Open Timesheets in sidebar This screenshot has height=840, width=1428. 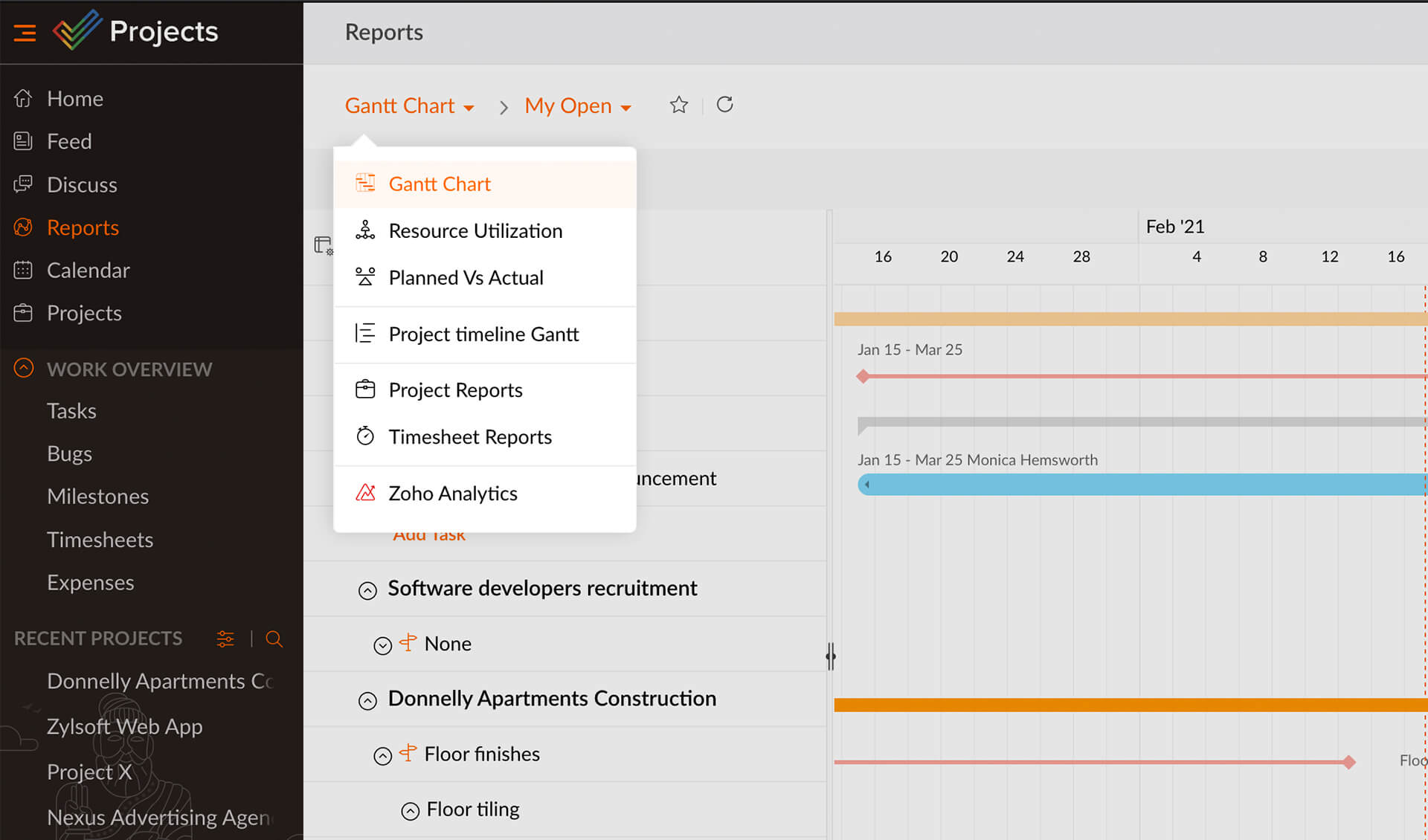[100, 540]
